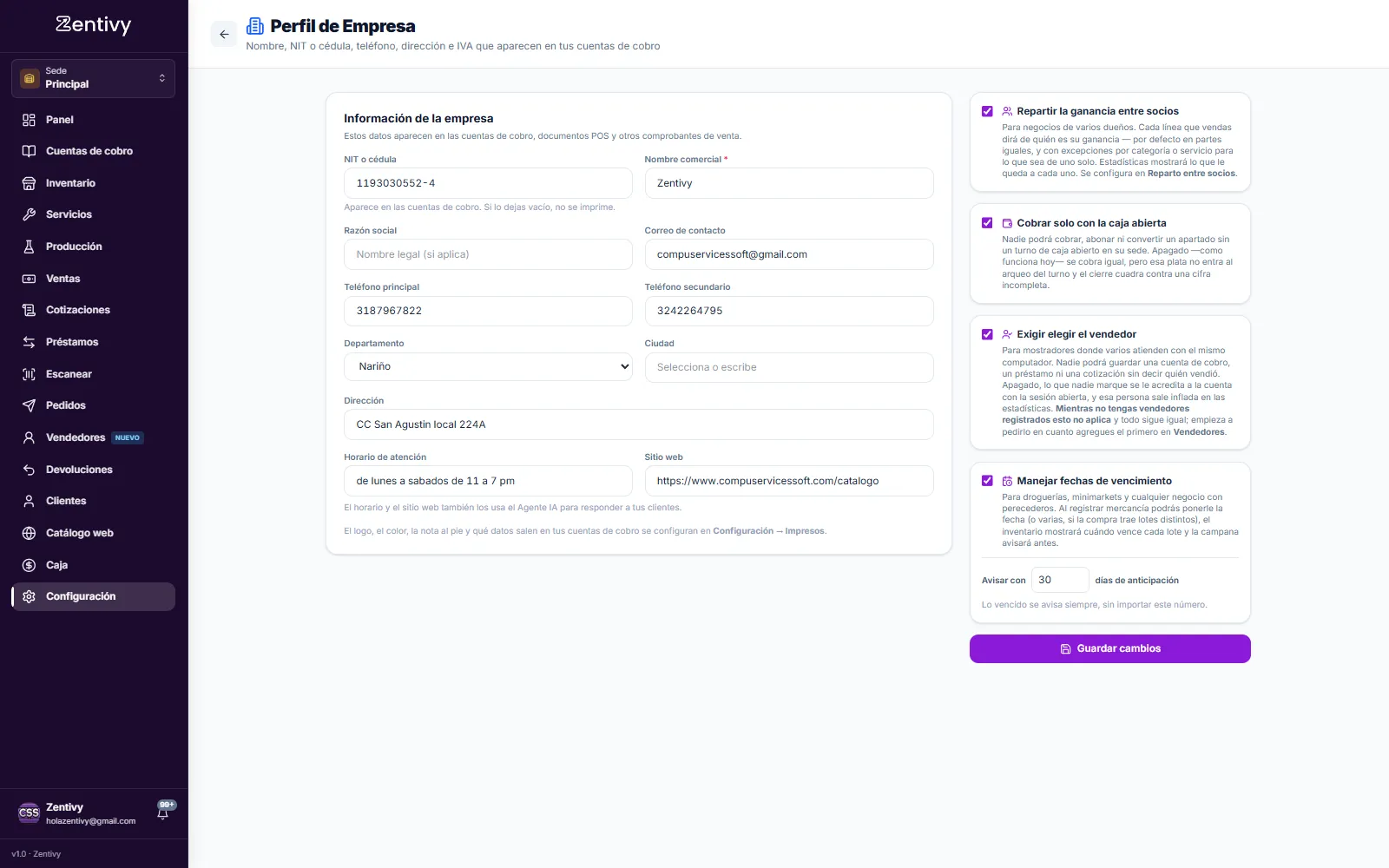Click the back arrow button

click(x=224, y=35)
